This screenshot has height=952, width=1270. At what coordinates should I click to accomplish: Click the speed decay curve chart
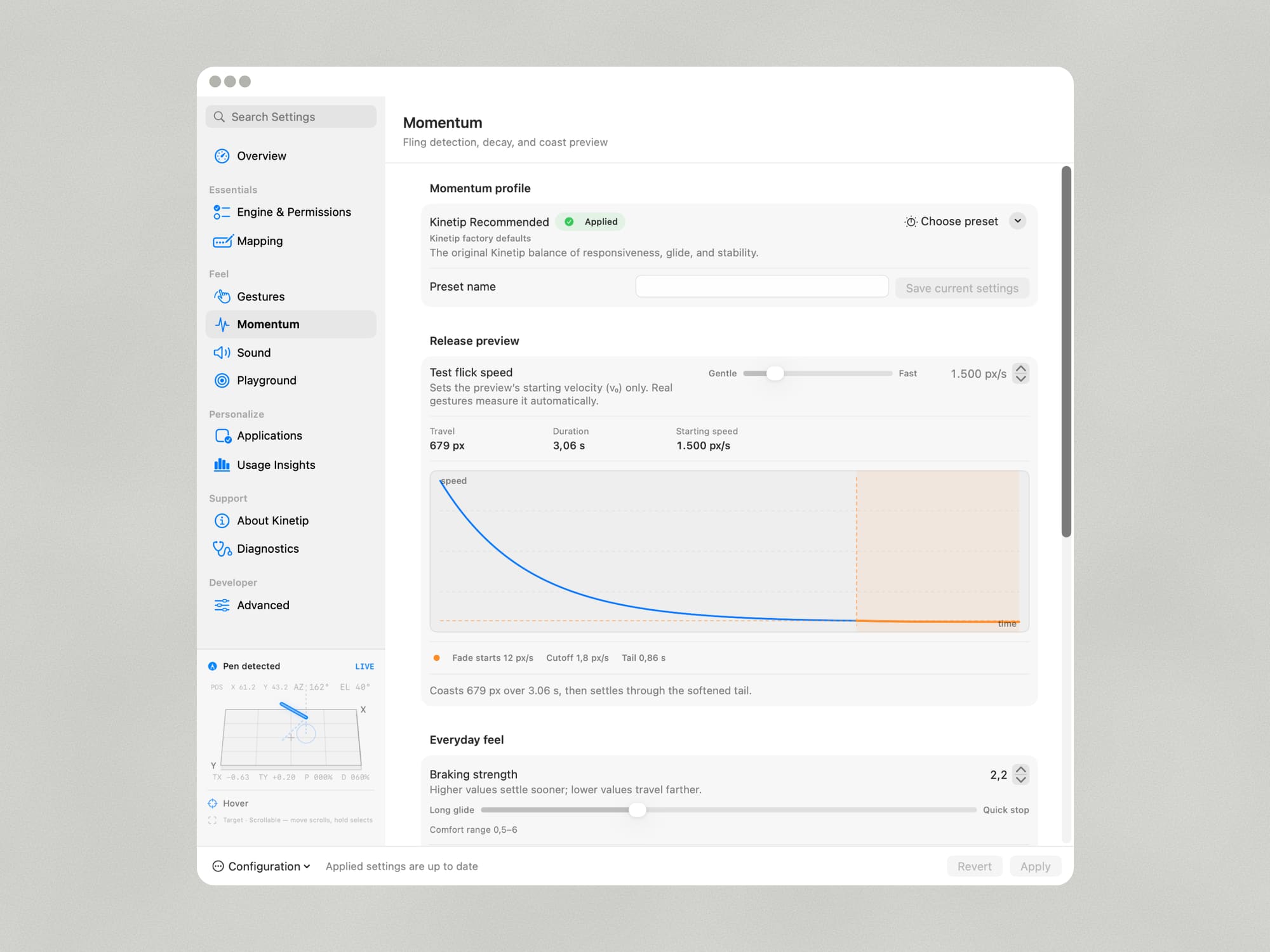tap(729, 551)
